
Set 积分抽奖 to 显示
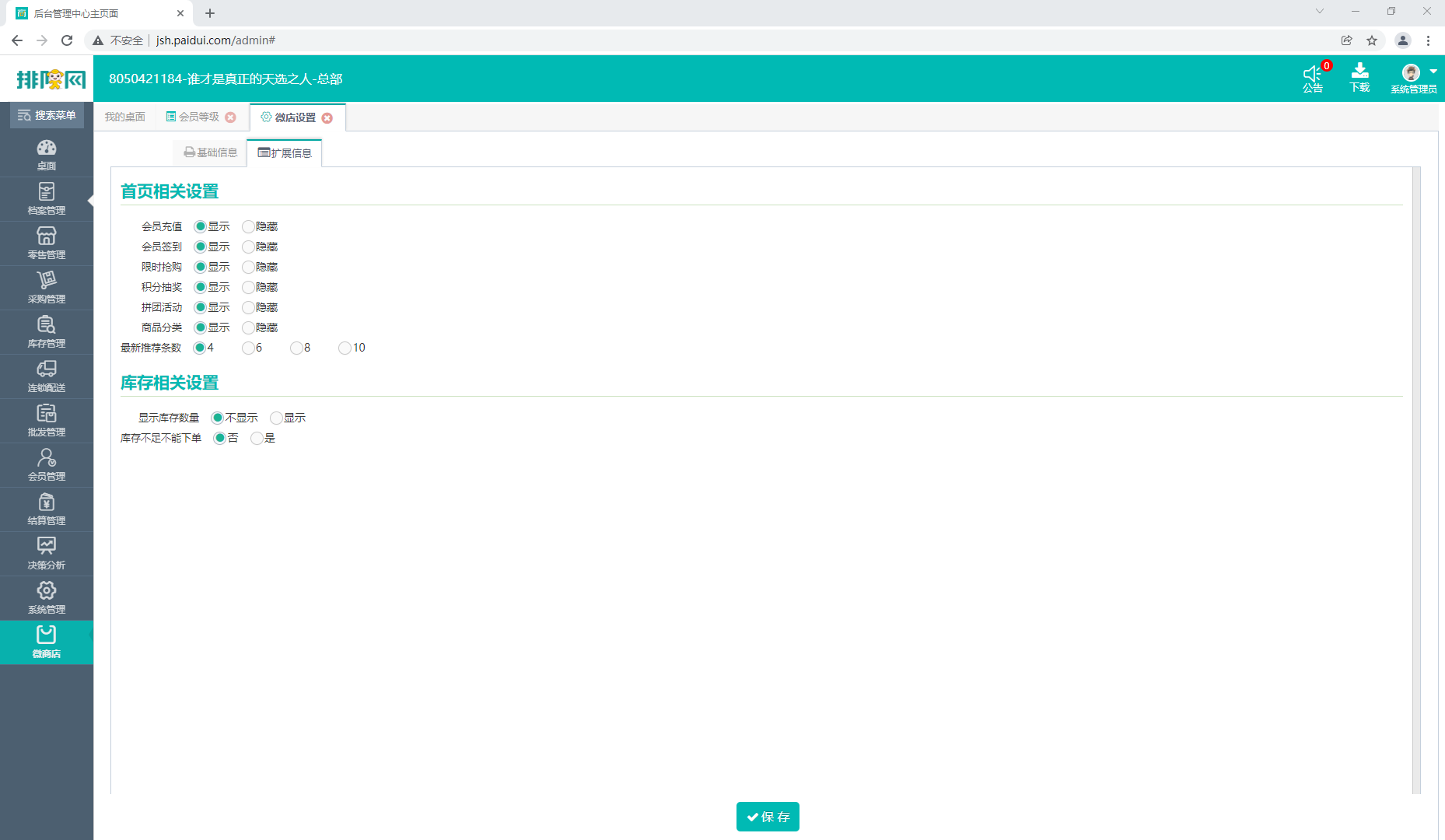tap(200, 288)
